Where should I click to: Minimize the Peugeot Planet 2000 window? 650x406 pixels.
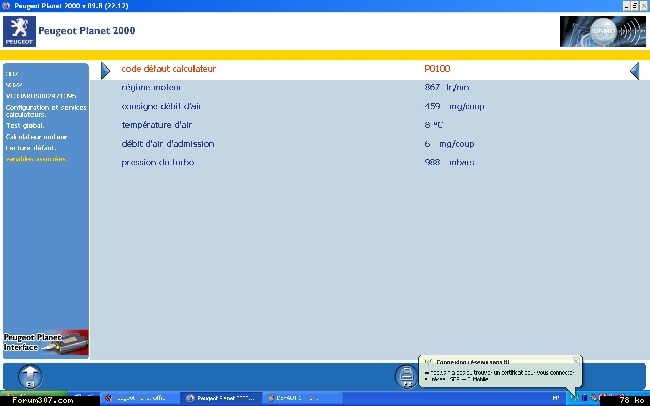[626, 6]
